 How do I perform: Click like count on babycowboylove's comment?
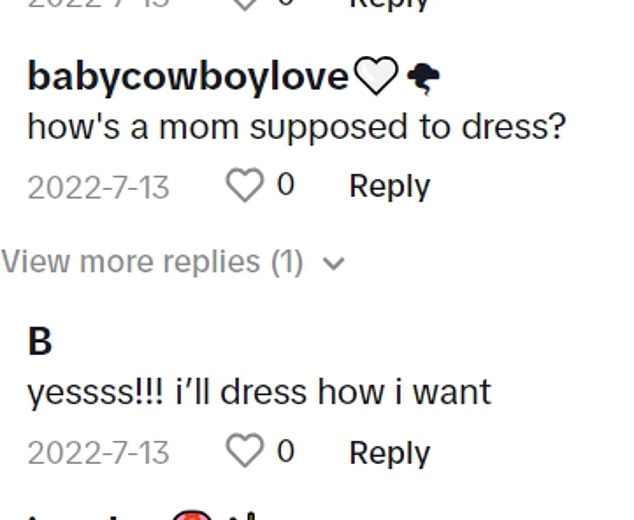[x=285, y=185]
